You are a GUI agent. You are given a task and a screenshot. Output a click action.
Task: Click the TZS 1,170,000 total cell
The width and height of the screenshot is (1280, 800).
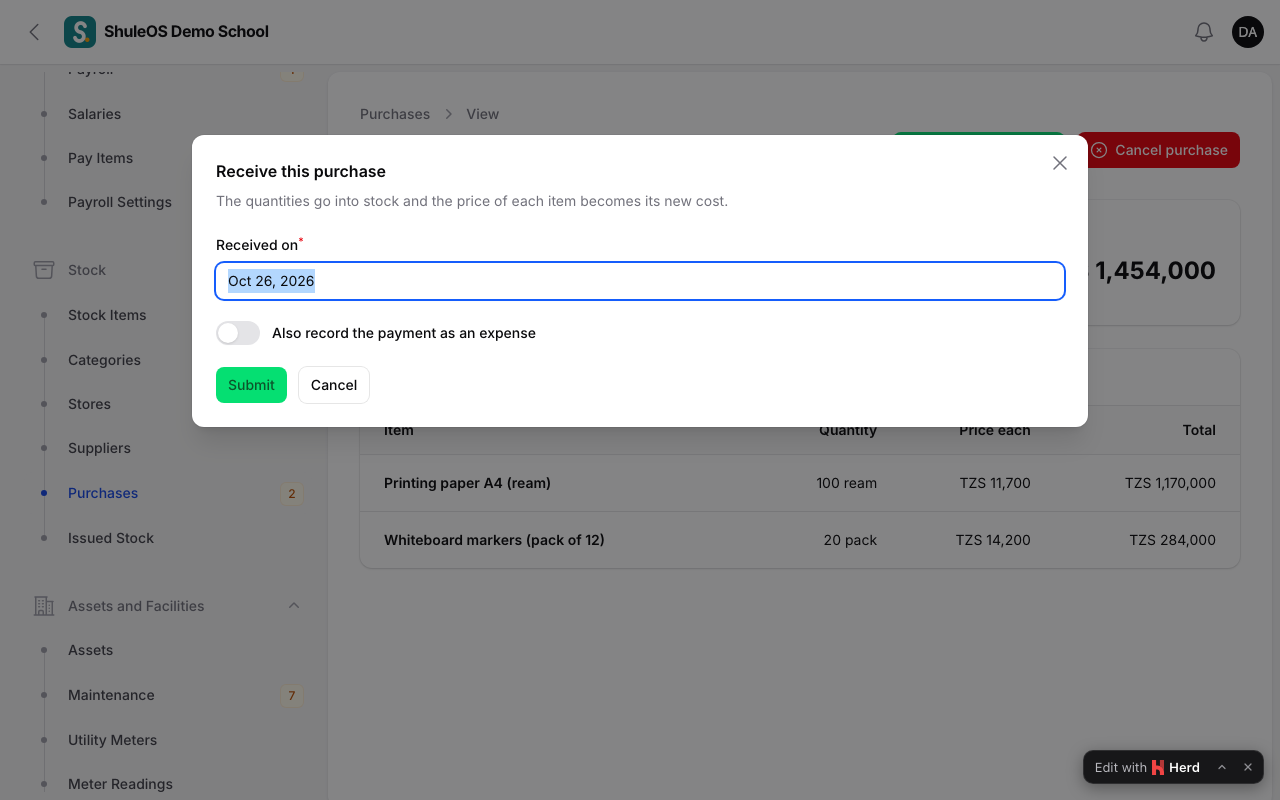coord(1170,483)
